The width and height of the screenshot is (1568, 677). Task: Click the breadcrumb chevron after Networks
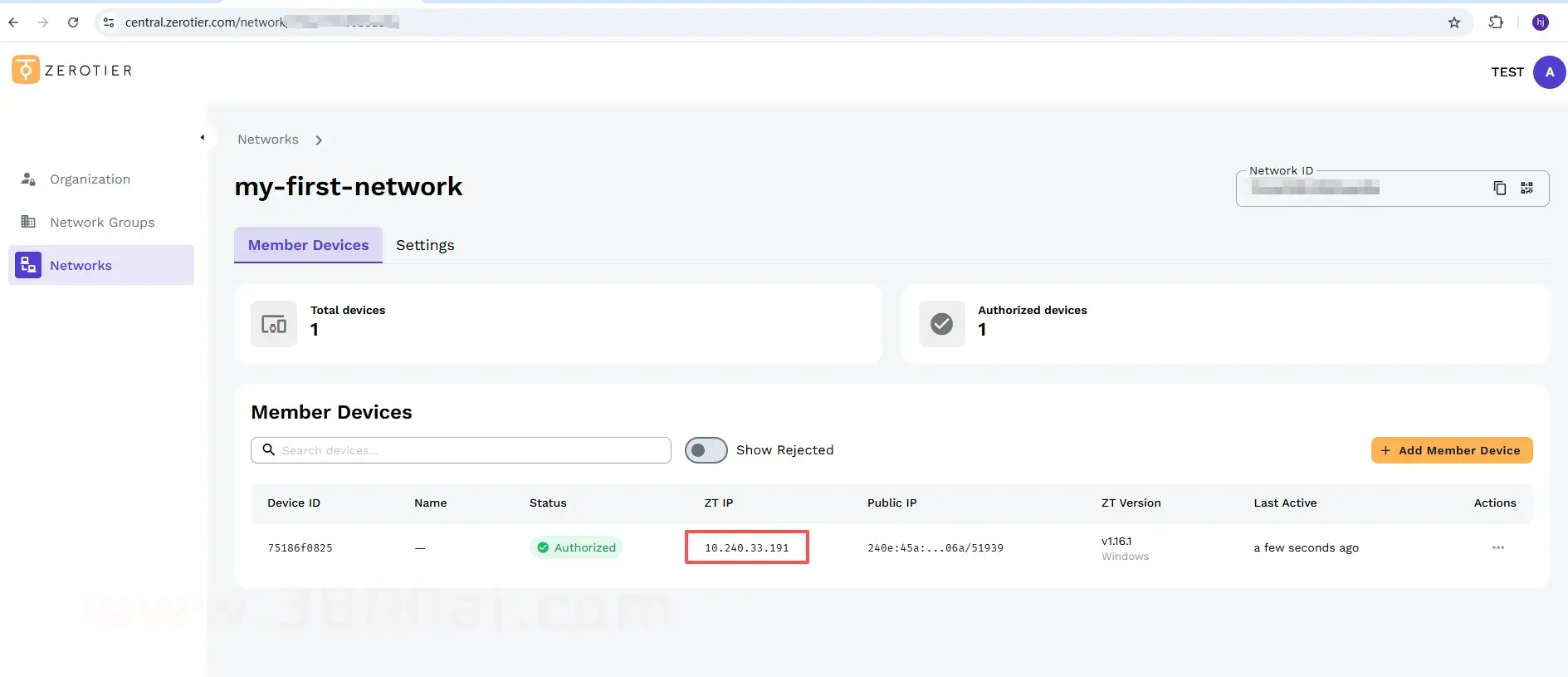click(x=319, y=140)
